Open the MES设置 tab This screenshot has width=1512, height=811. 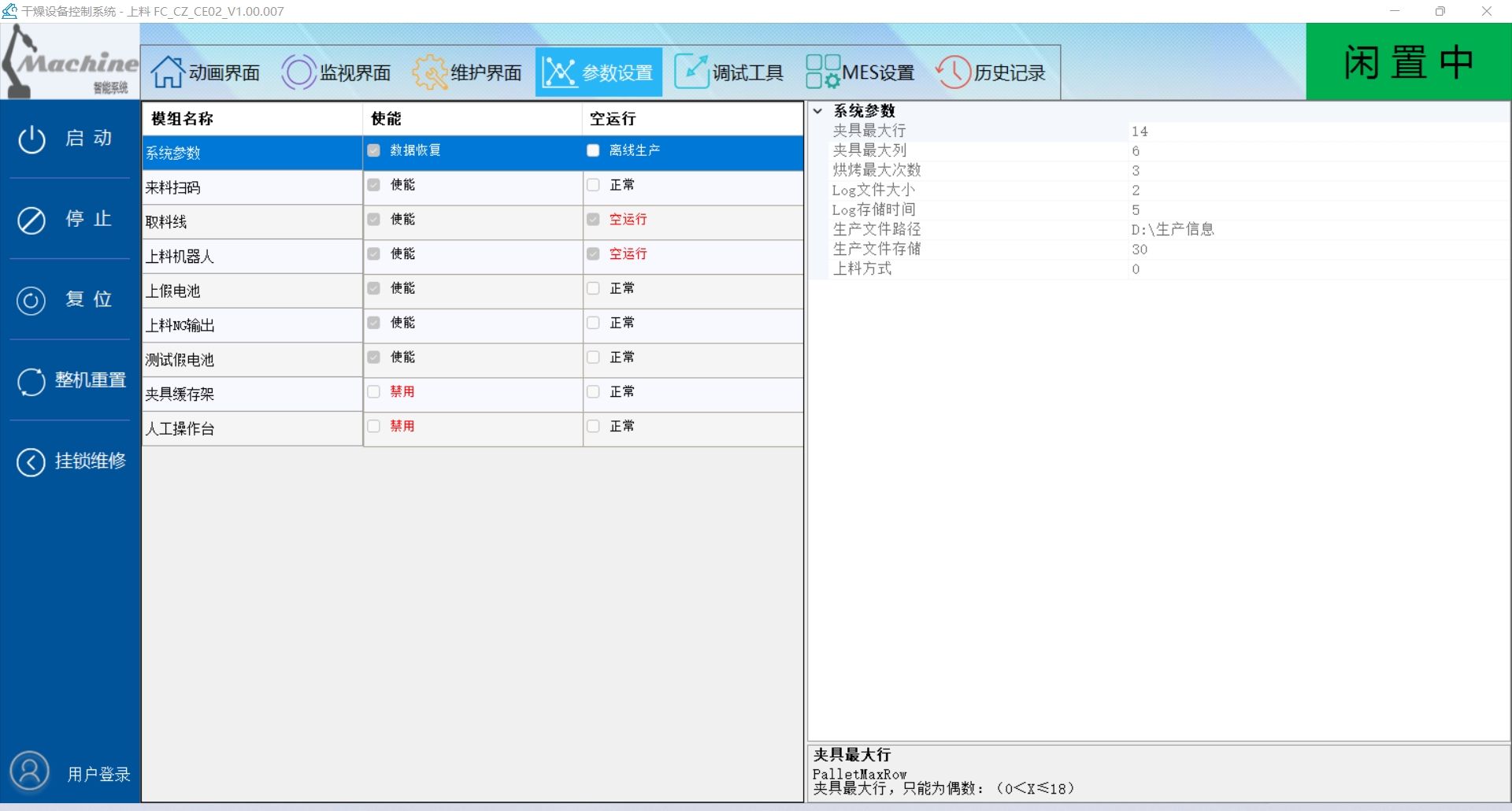860,72
